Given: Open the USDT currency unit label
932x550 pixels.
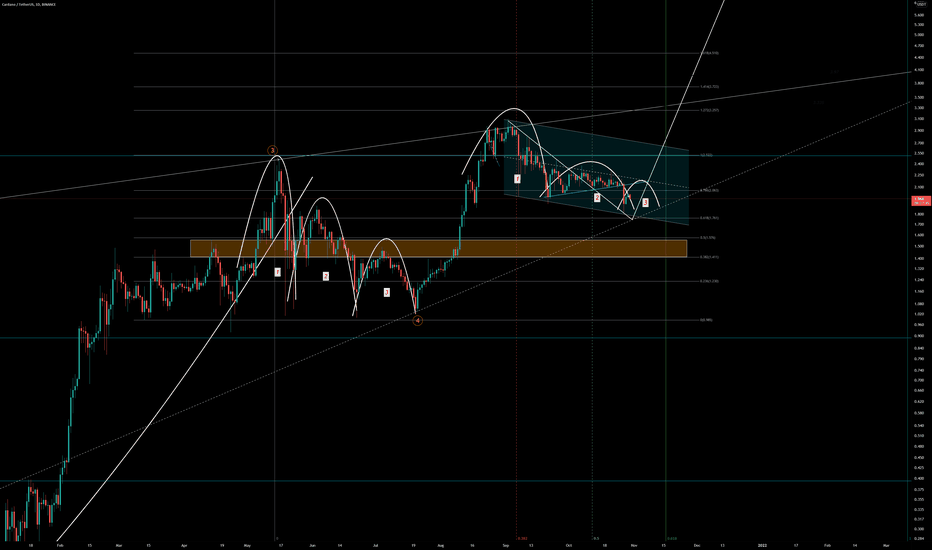Looking at the screenshot, I should point(920,4).
